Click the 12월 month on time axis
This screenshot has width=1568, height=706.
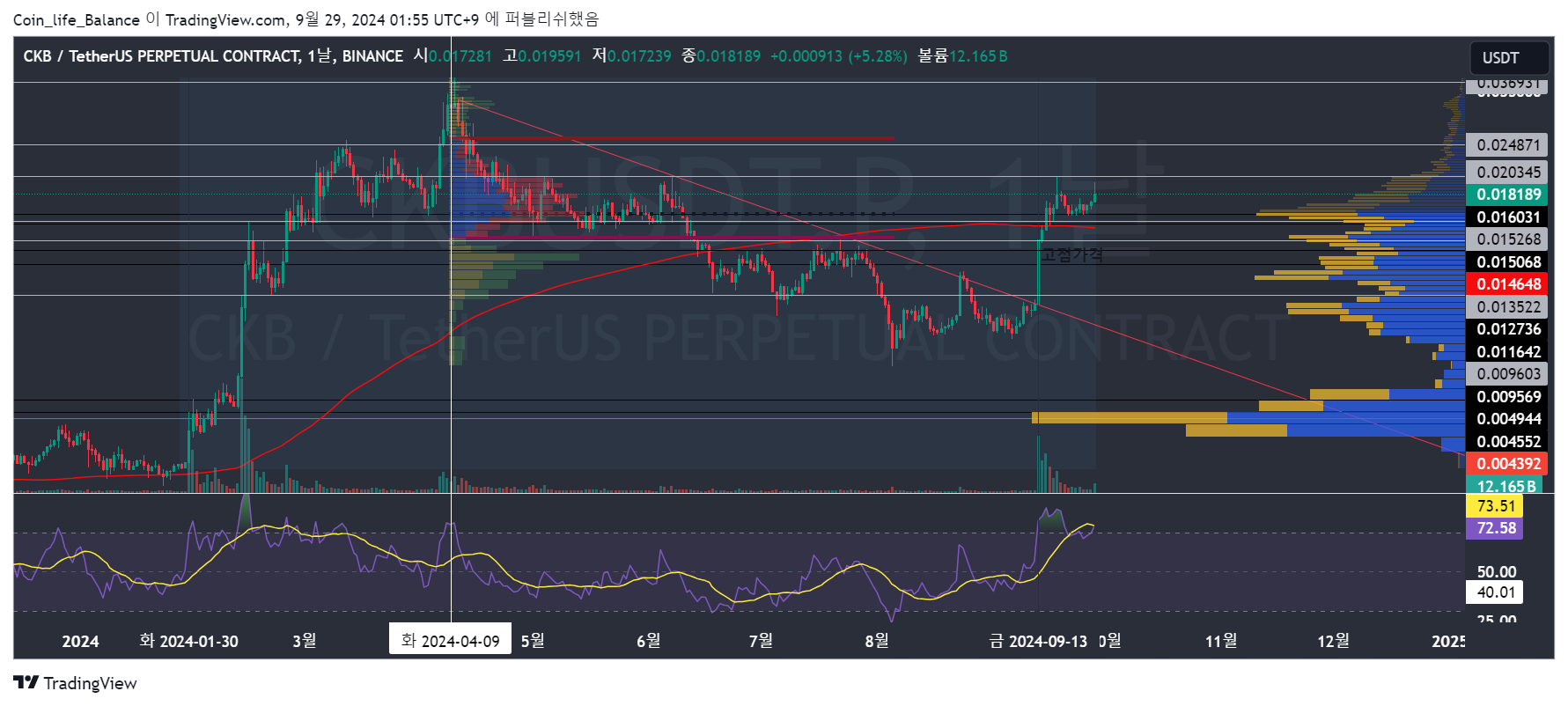click(x=1333, y=641)
